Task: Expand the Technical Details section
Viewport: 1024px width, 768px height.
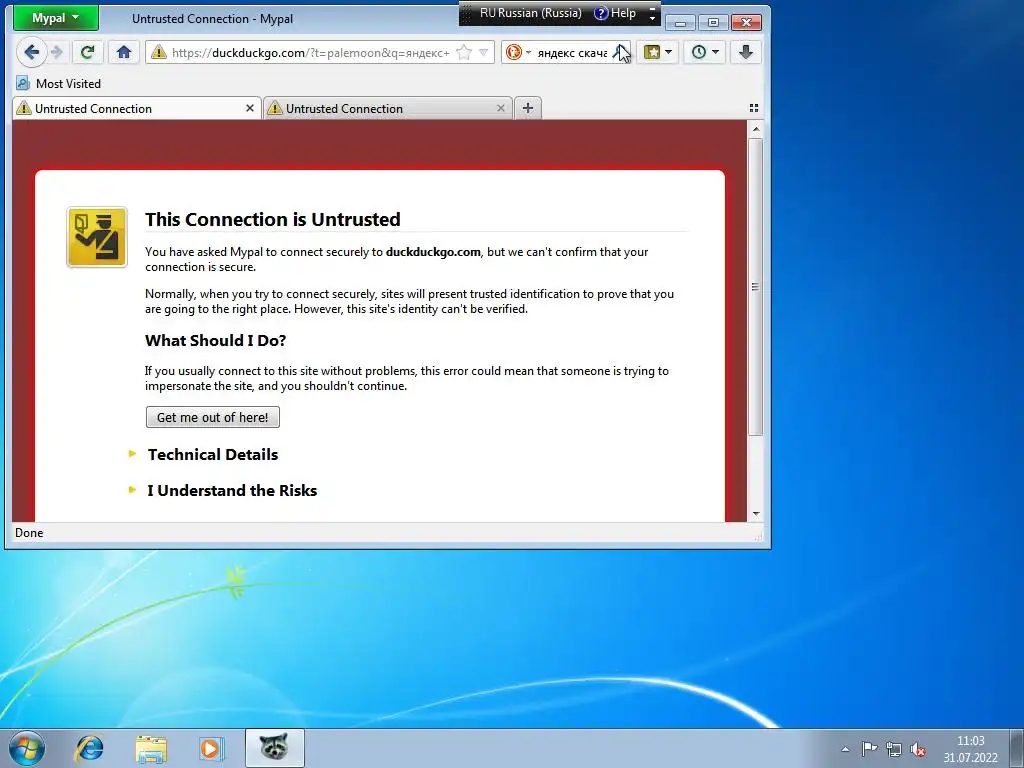Action: click(x=213, y=455)
